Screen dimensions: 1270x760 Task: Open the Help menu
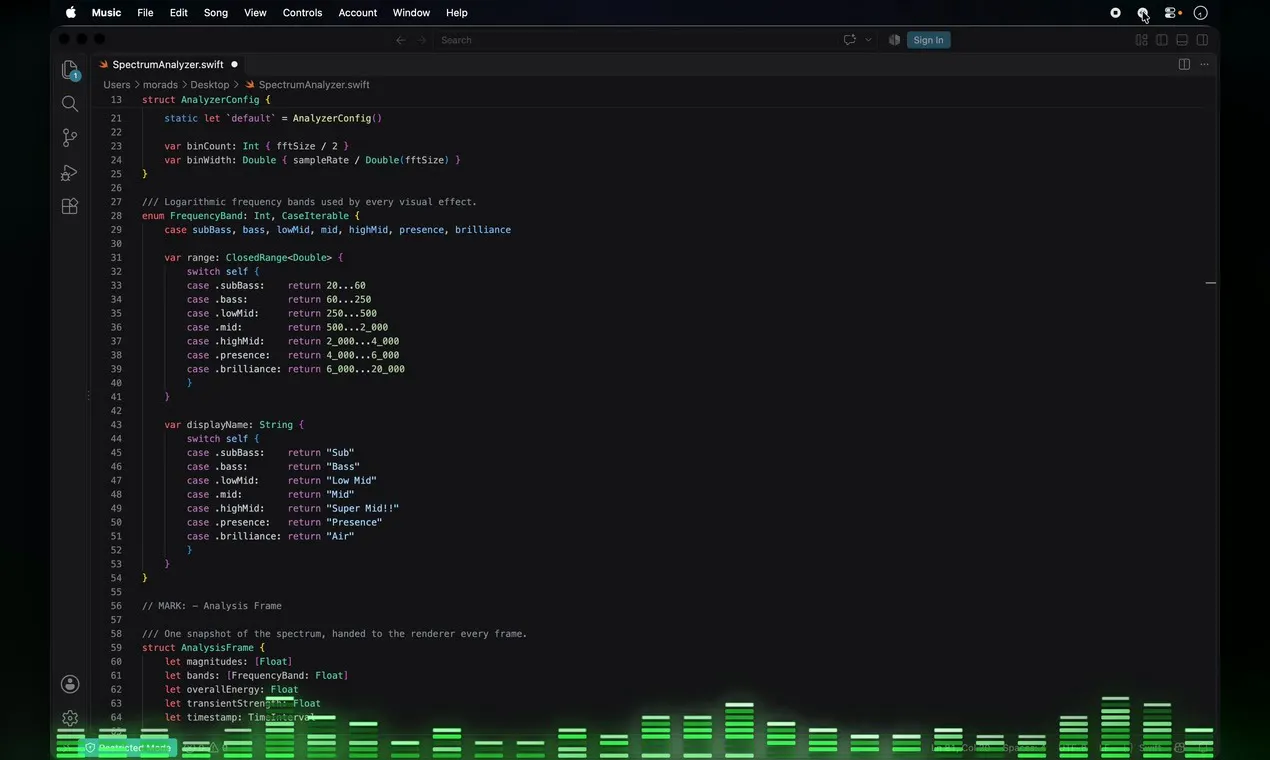457,13
